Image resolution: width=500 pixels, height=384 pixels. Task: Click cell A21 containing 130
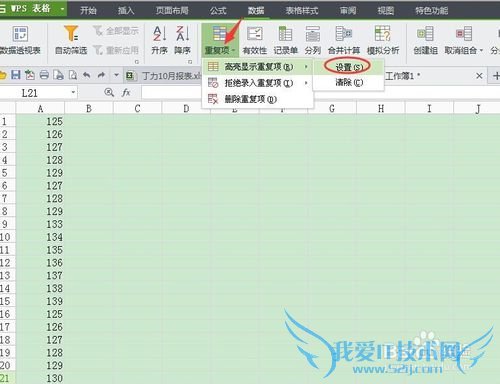click(40, 378)
